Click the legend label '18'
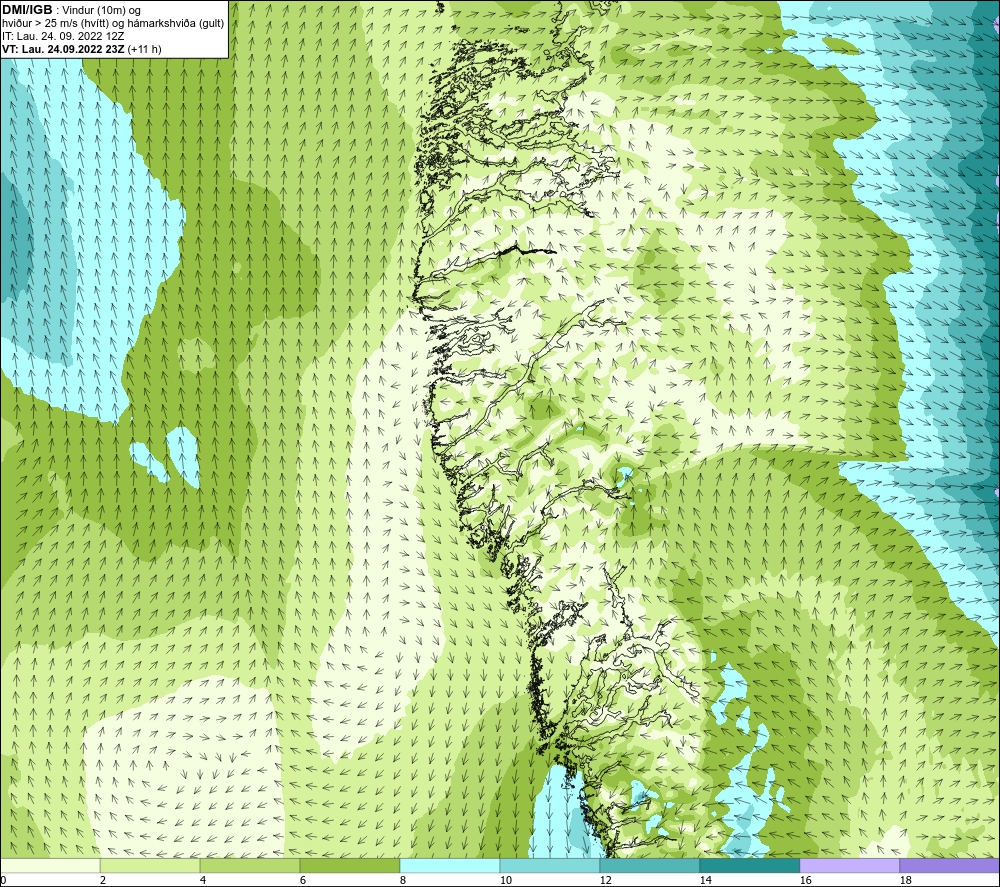The image size is (1000, 887). point(905,880)
